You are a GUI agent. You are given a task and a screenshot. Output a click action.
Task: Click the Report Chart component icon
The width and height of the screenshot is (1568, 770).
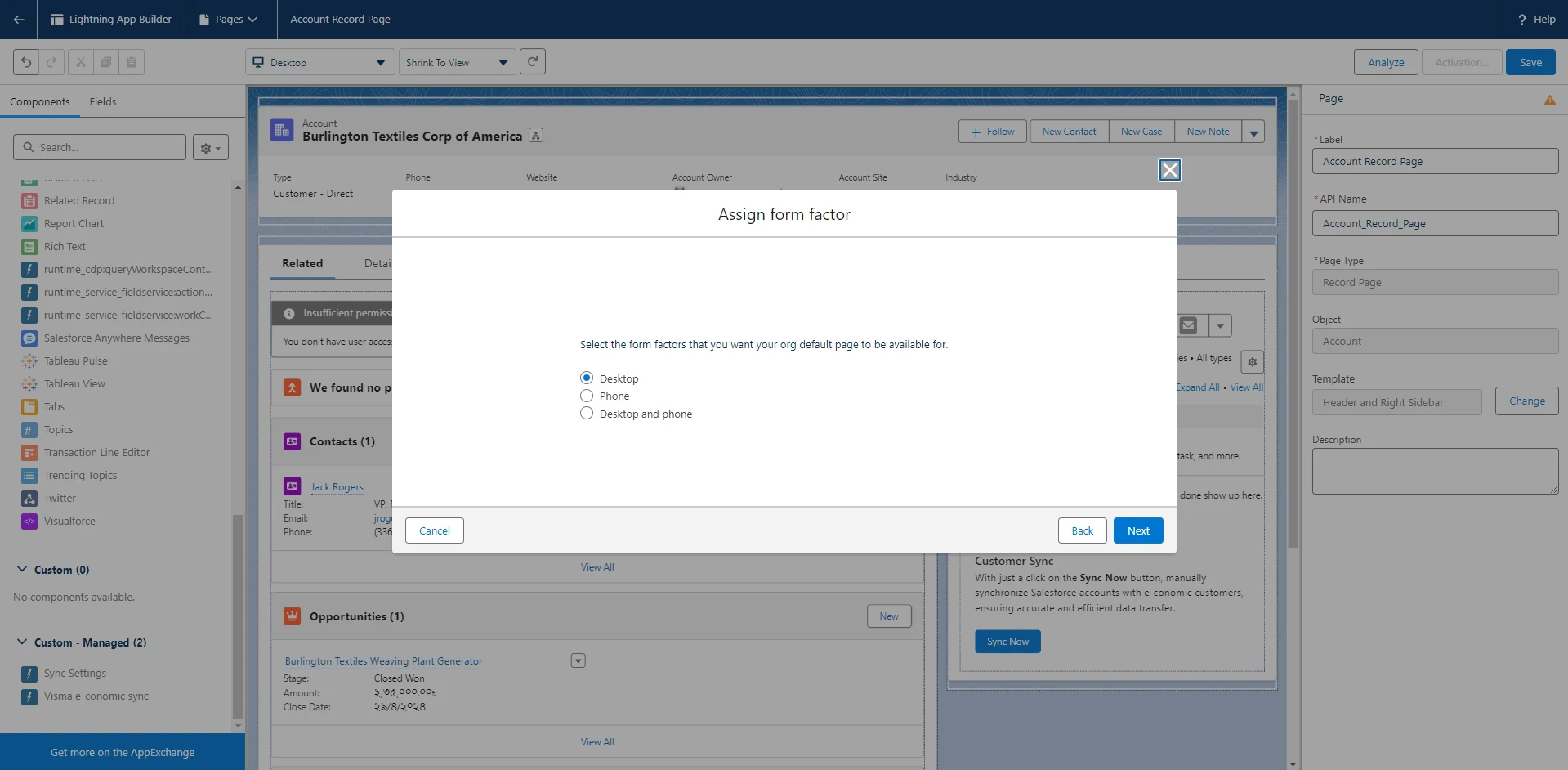coord(29,224)
